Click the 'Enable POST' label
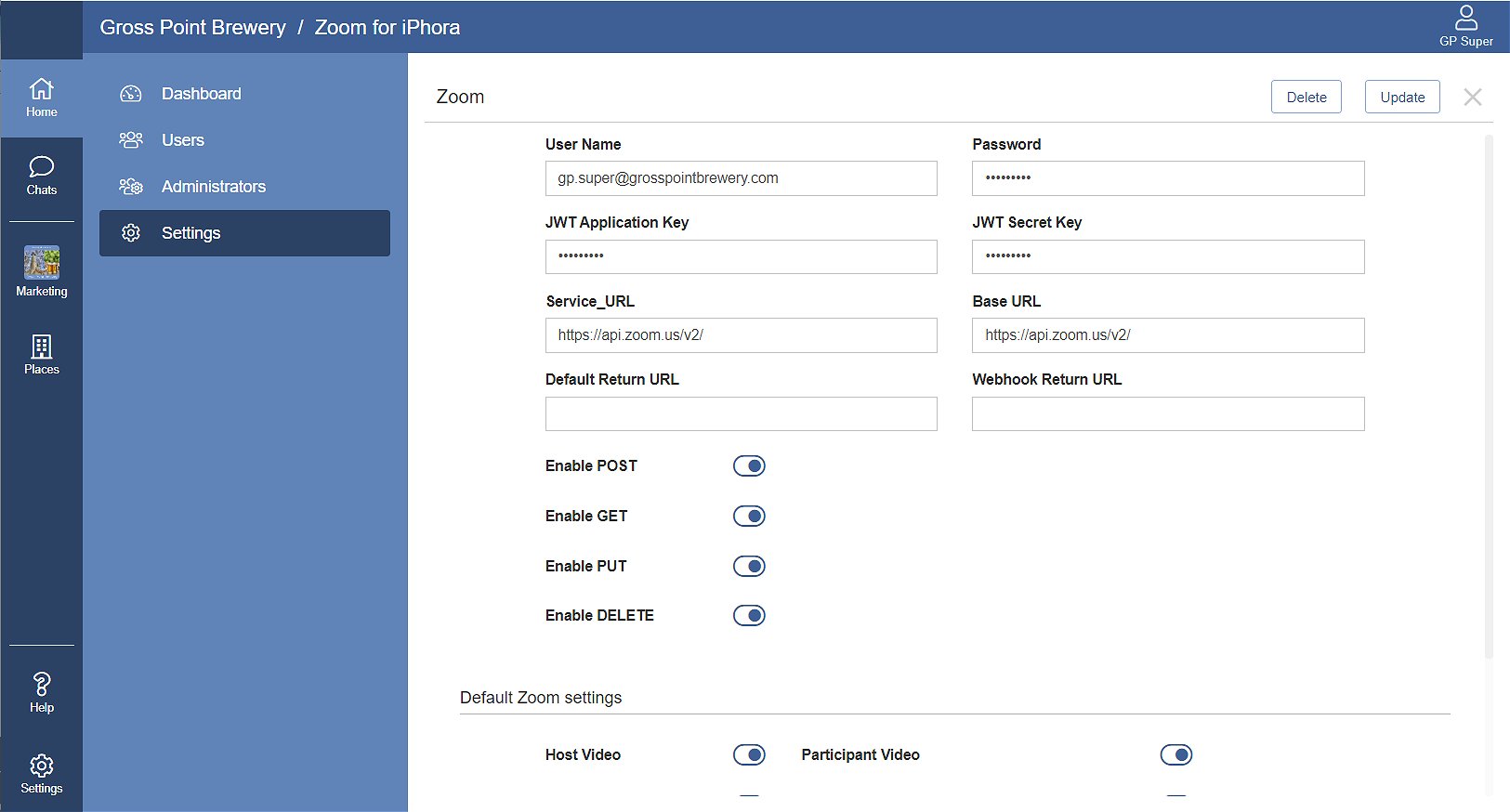 (591, 465)
